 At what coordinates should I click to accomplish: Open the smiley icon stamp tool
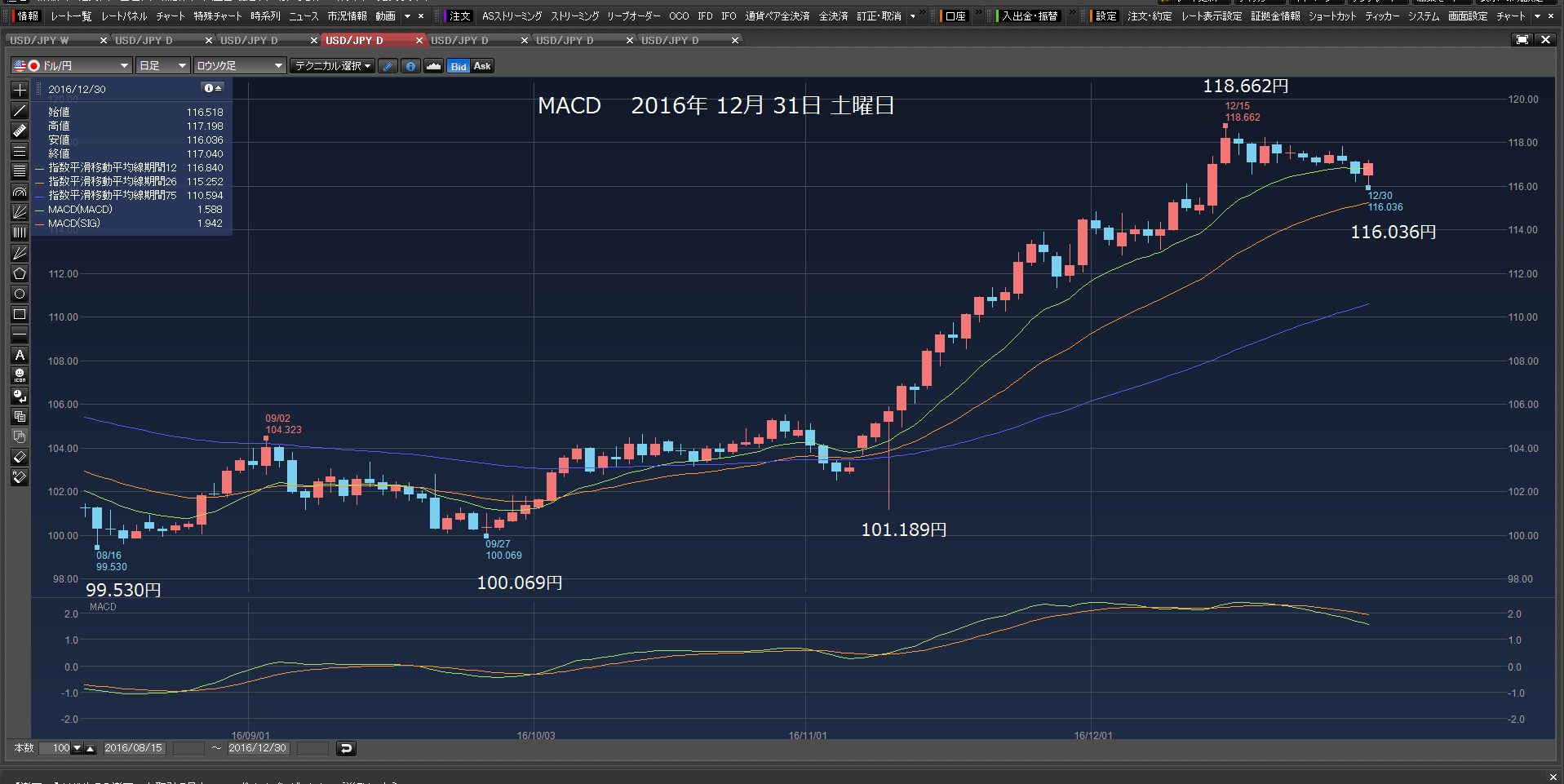coord(20,375)
